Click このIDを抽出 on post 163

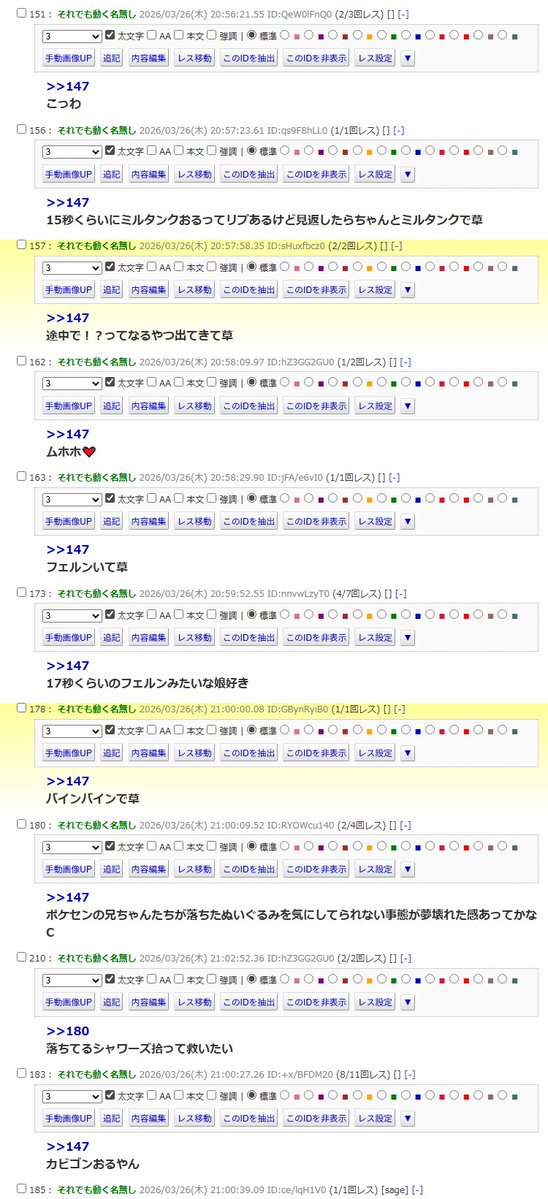pos(249,521)
